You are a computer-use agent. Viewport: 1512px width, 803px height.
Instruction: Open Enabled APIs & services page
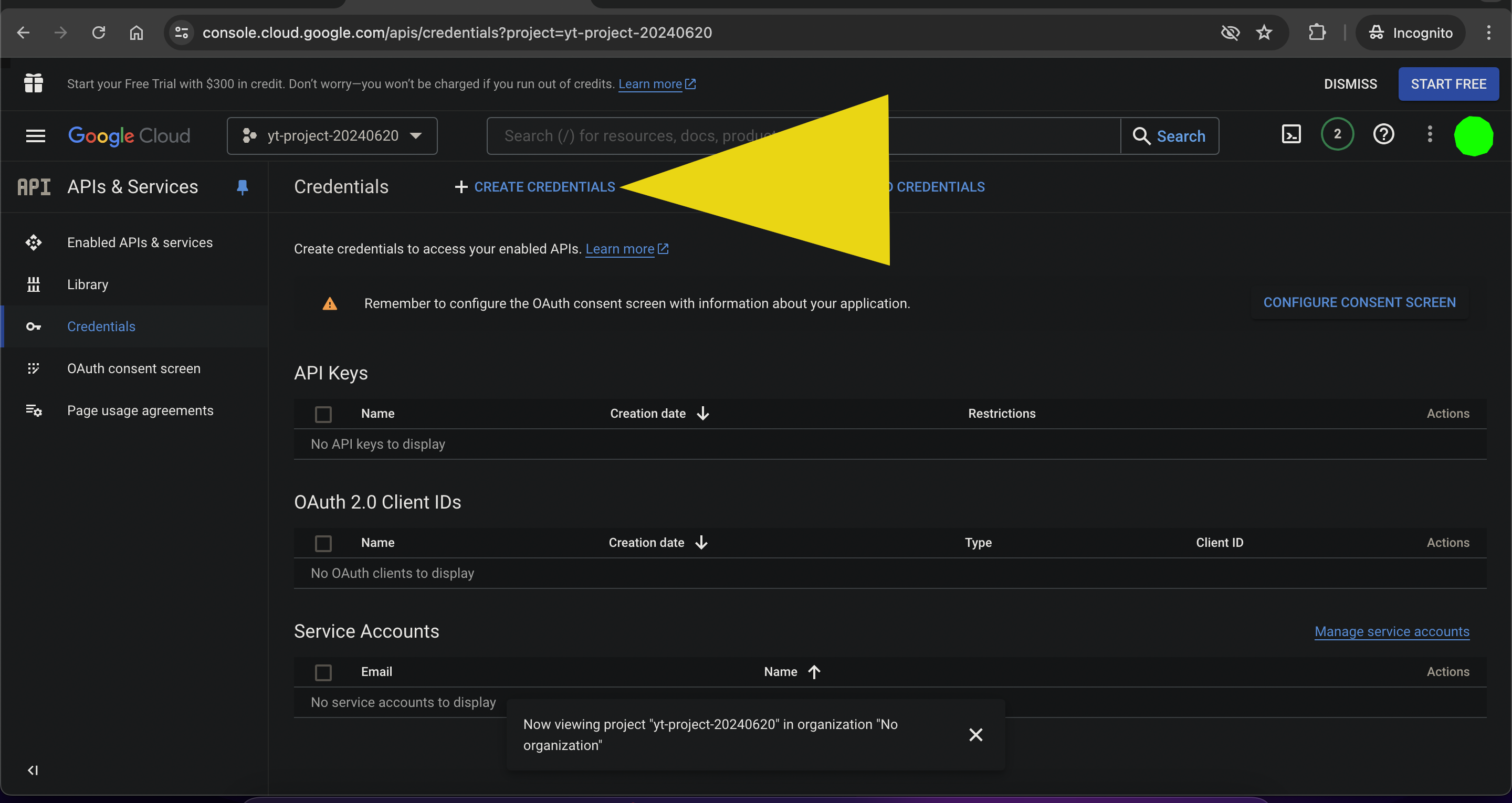pyautogui.click(x=140, y=243)
